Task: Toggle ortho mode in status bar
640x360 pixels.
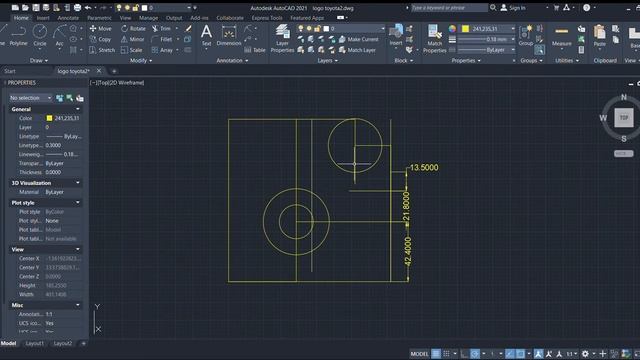Action: (x=464, y=353)
